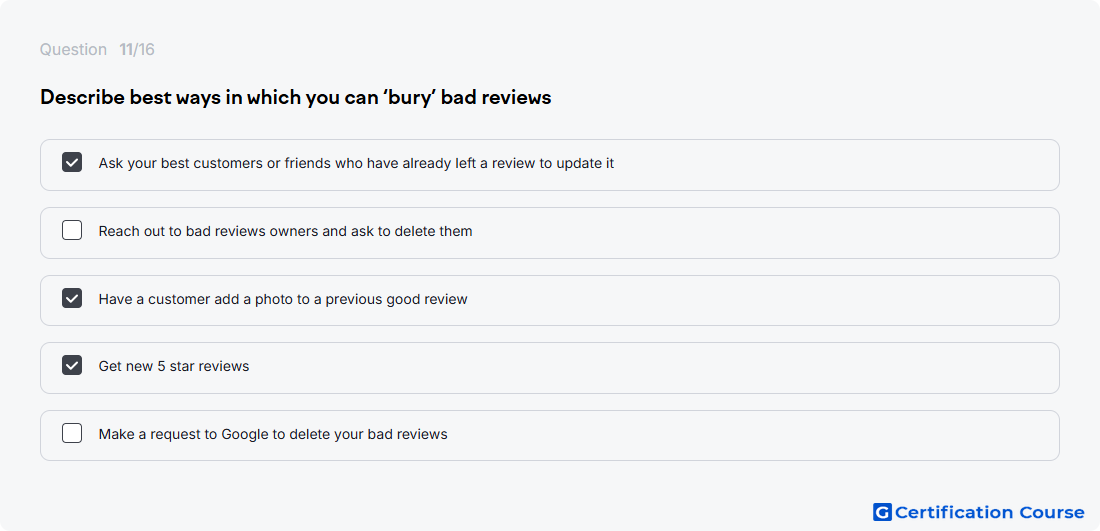1100x531 pixels.
Task: Check the 'Make a request to Google' checkbox
Action: tap(72, 434)
